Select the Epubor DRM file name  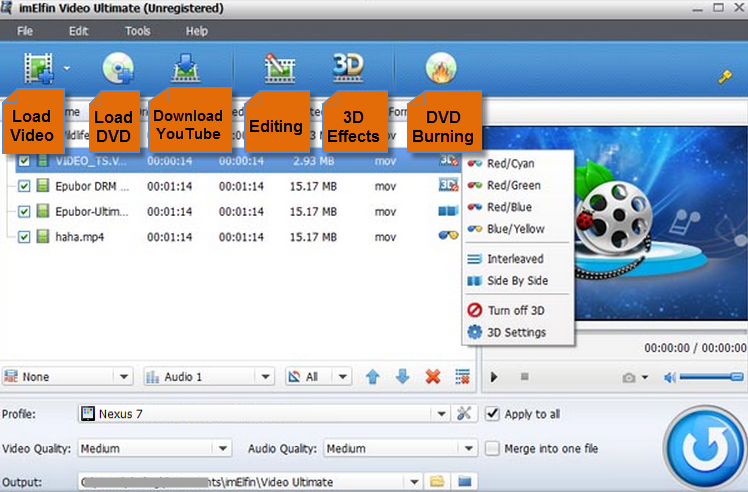coord(92,186)
